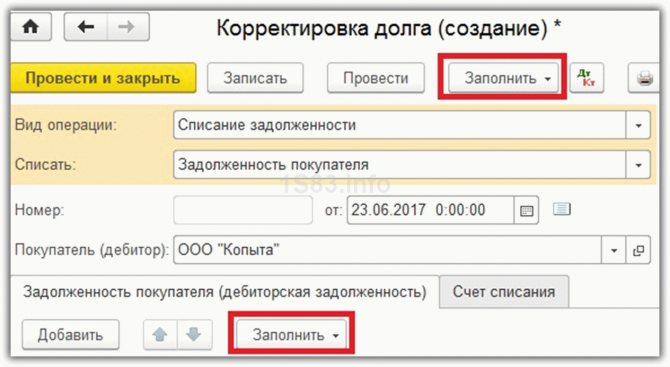Navigate forward with the right arrow
670x367 pixels.
pyautogui.click(x=127, y=27)
